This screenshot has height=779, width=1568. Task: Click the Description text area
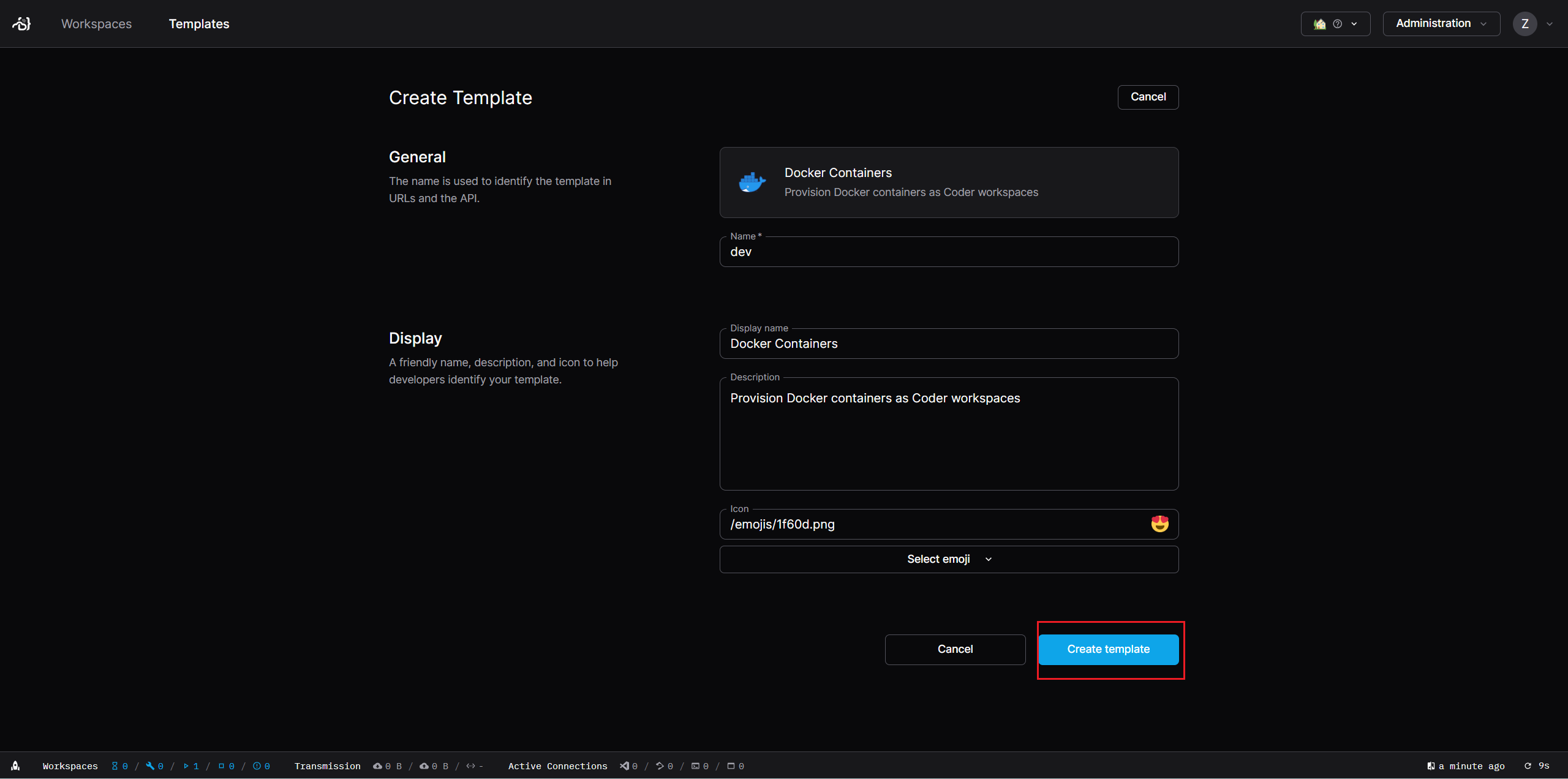point(948,434)
